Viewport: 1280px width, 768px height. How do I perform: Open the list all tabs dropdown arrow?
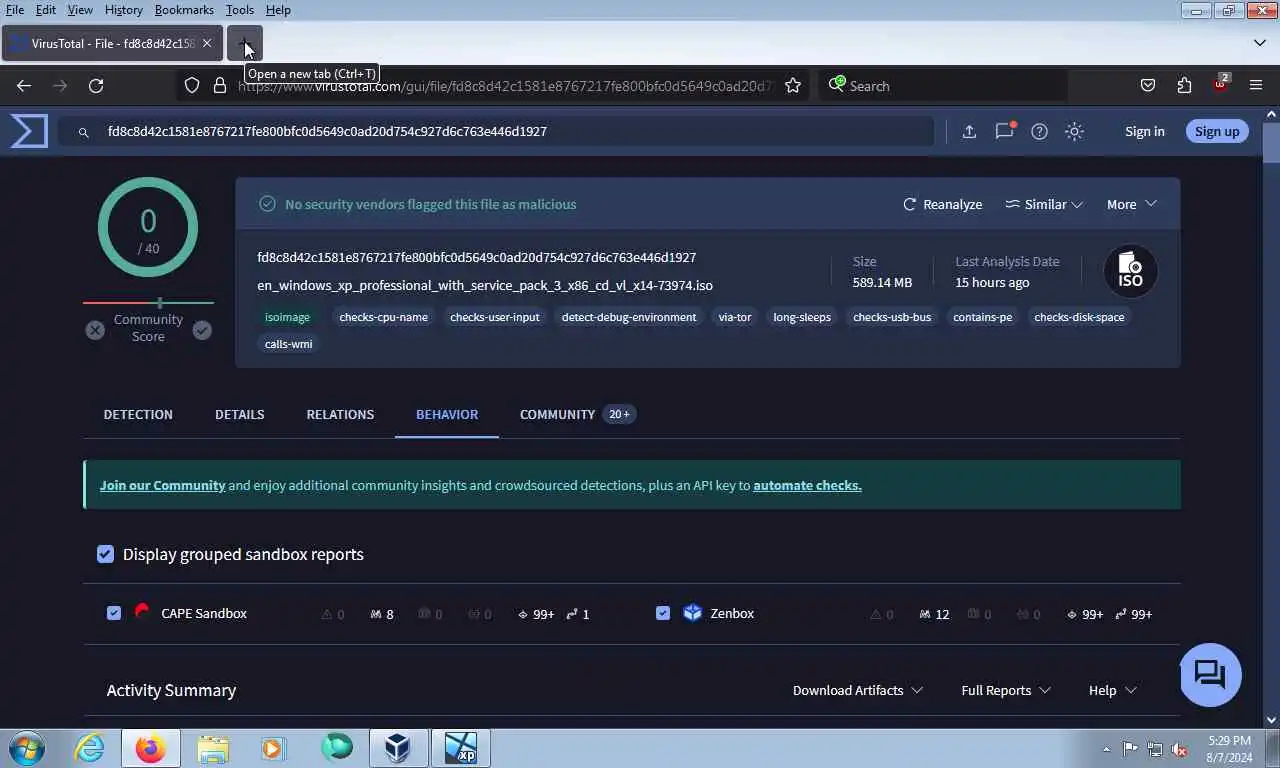click(x=1259, y=43)
